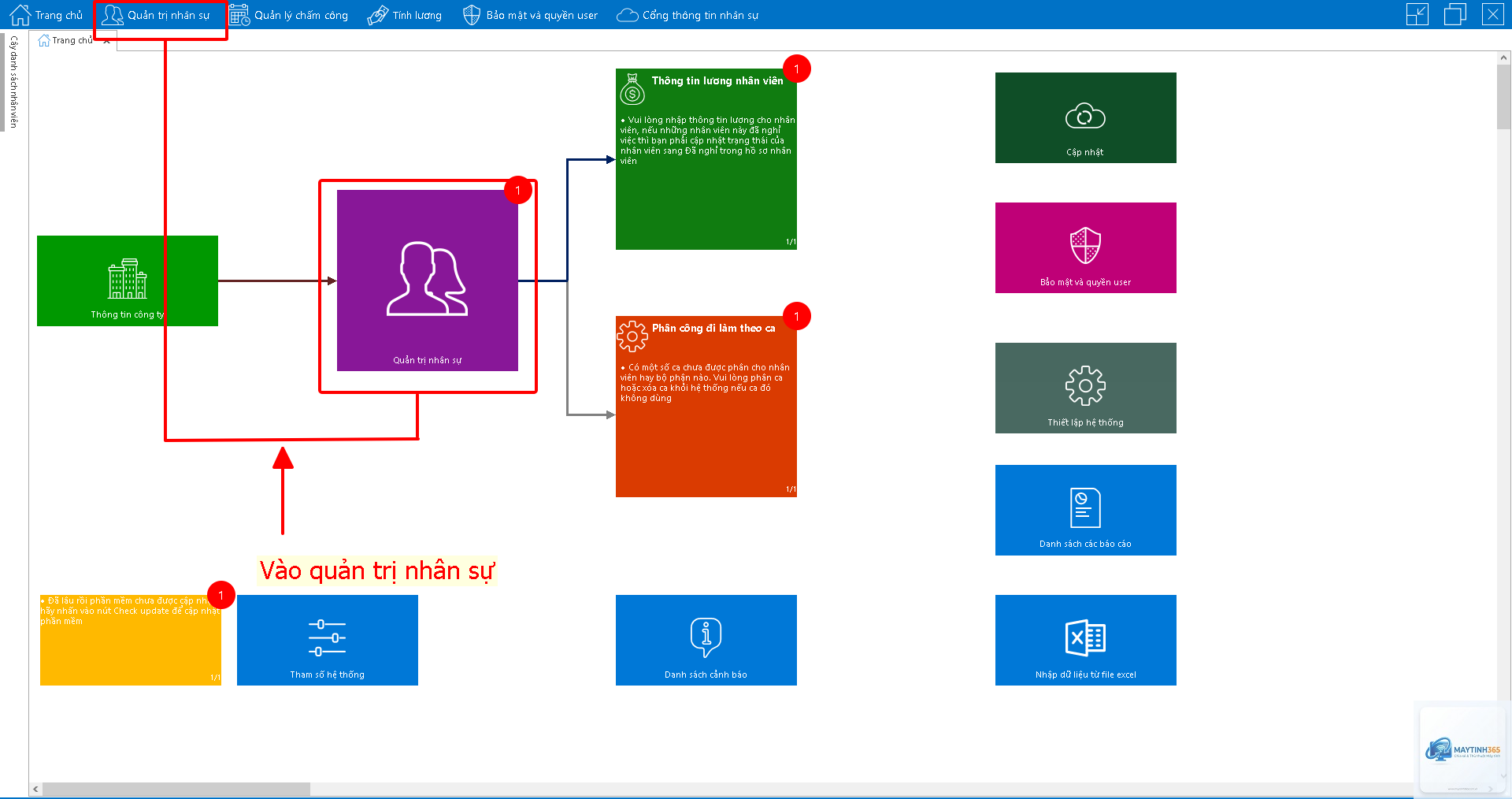Click the shield icon in top menu

472,15
